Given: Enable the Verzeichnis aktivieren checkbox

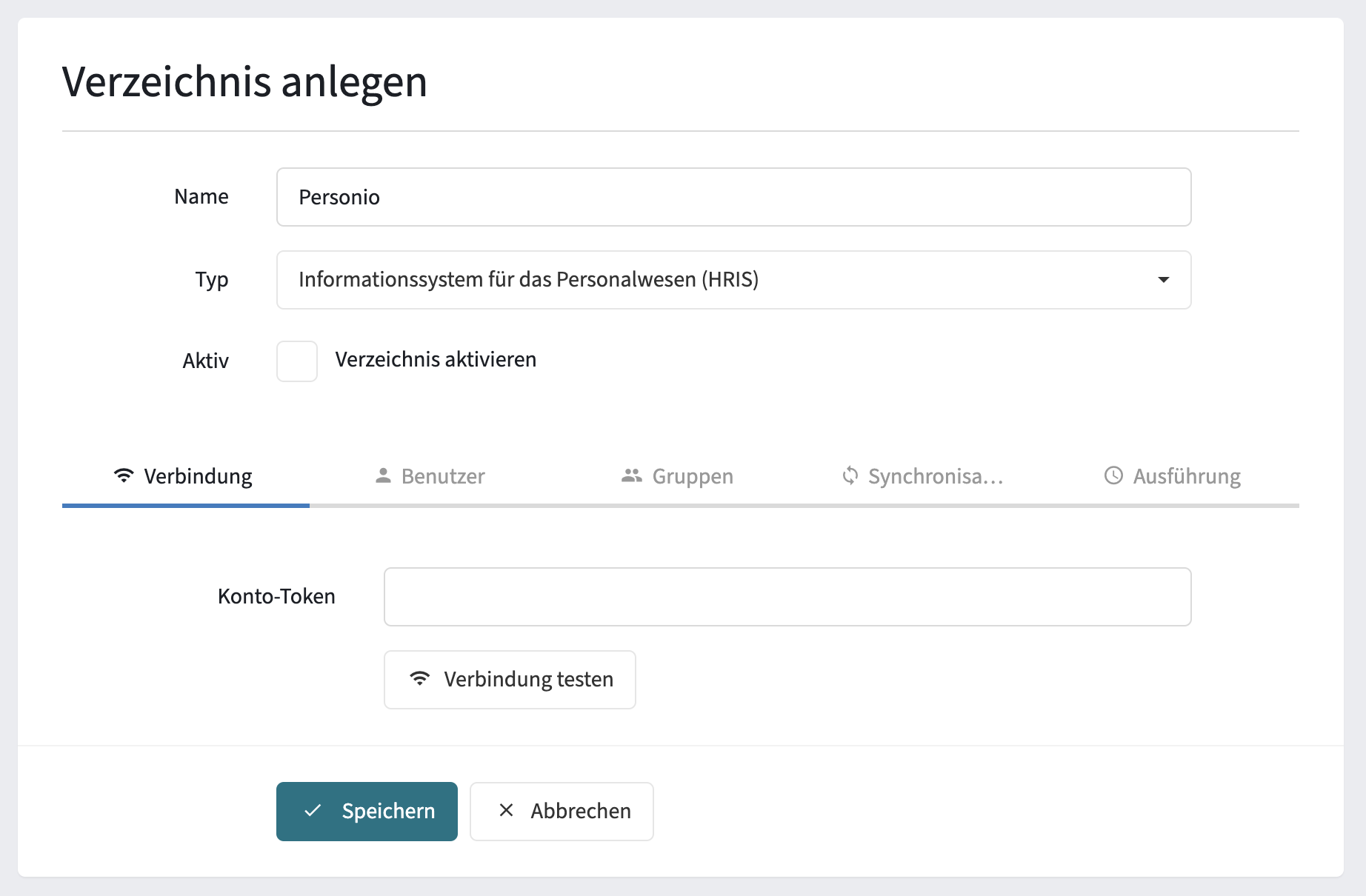Looking at the screenshot, I should pyautogui.click(x=297, y=361).
